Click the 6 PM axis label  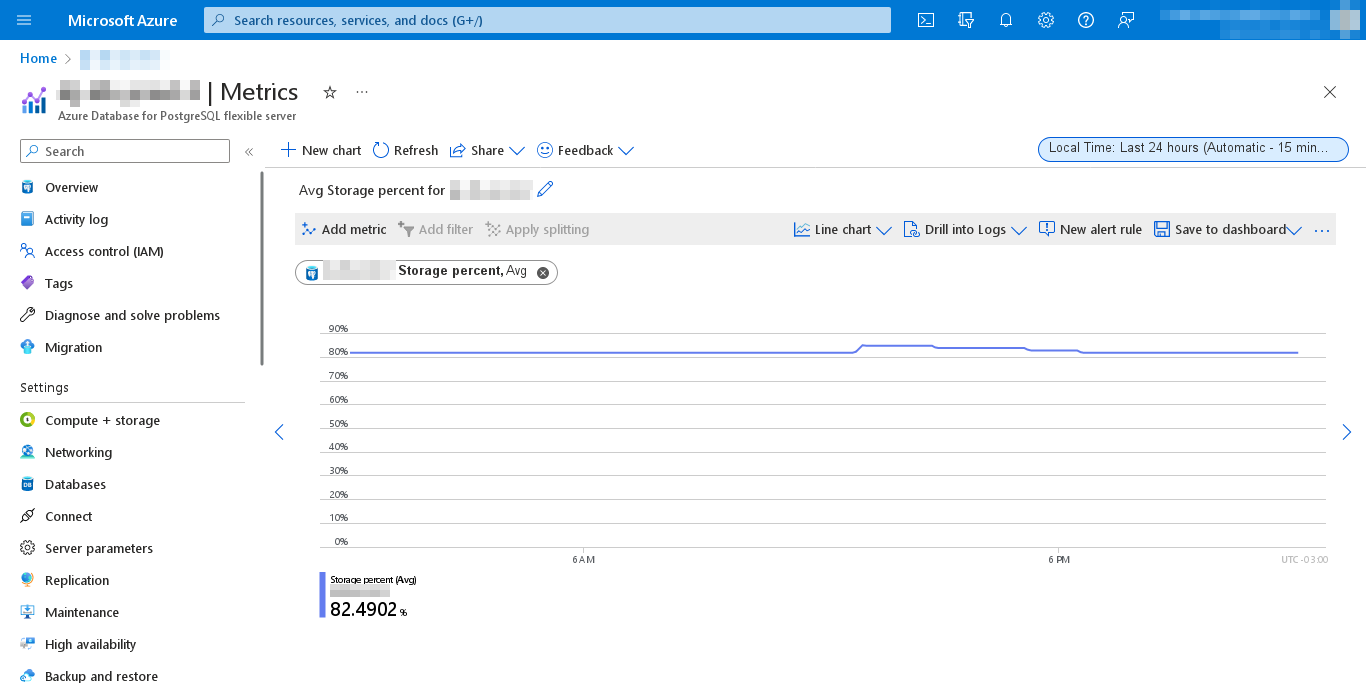[1059, 559]
